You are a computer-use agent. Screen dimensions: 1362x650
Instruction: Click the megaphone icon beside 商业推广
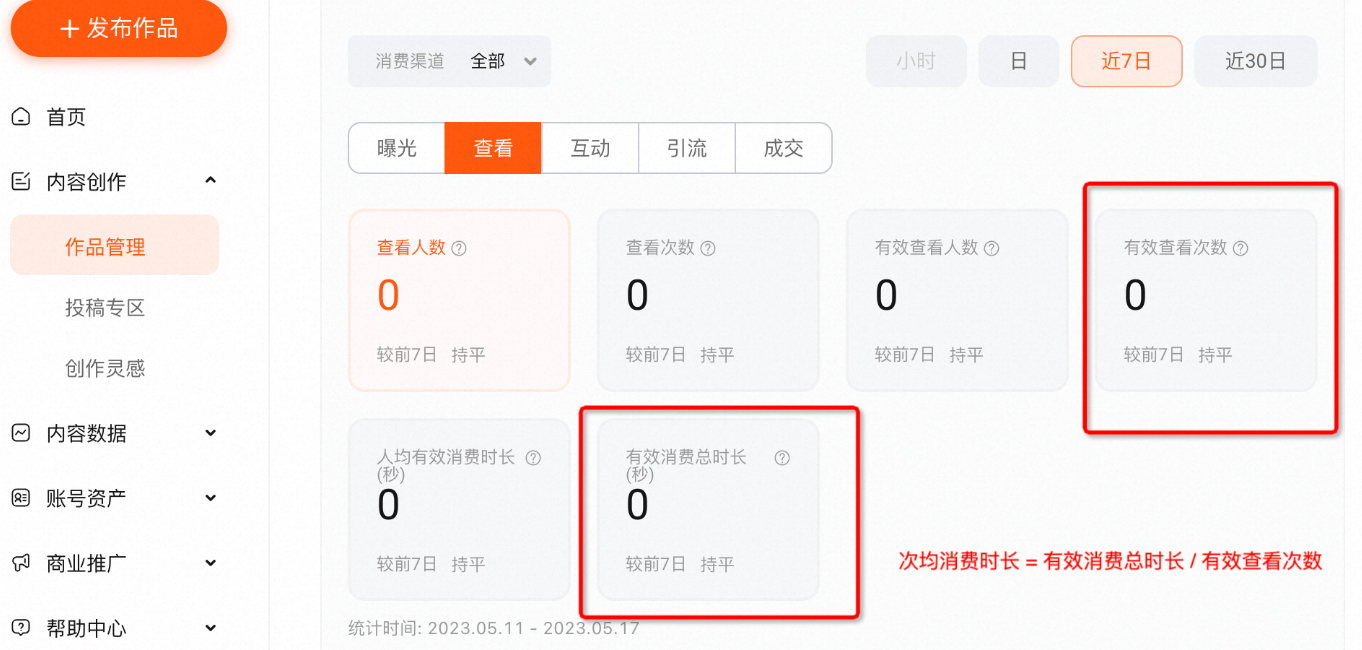coord(22,563)
